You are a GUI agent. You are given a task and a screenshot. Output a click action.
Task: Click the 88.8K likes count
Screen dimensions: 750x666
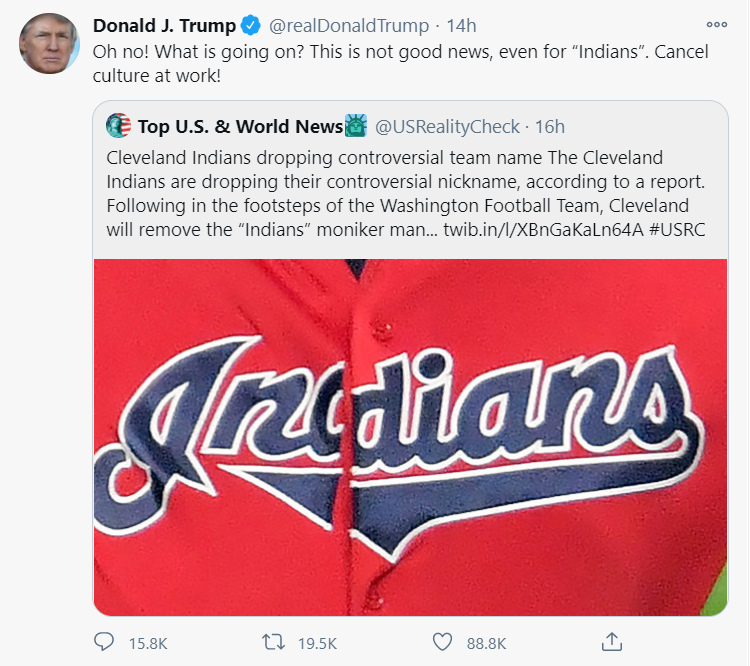click(486, 644)
